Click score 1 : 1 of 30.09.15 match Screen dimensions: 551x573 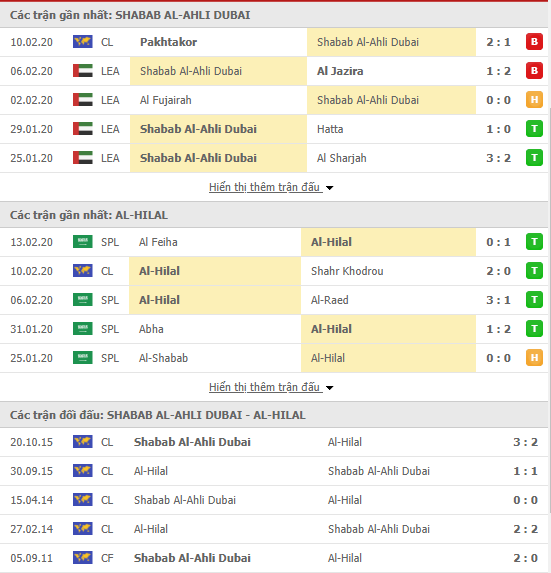525,471
